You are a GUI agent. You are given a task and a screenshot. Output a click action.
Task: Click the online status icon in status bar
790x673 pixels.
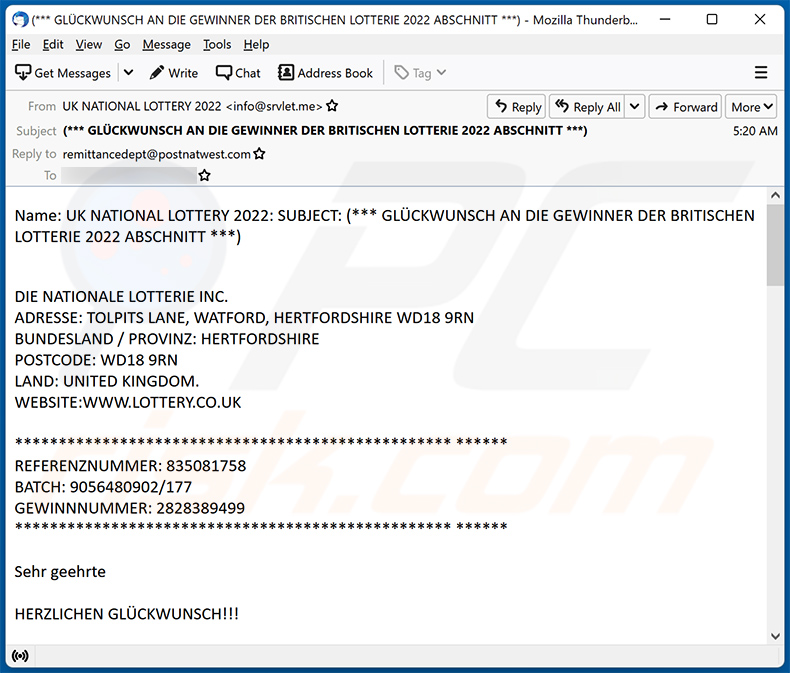[20, 656]
